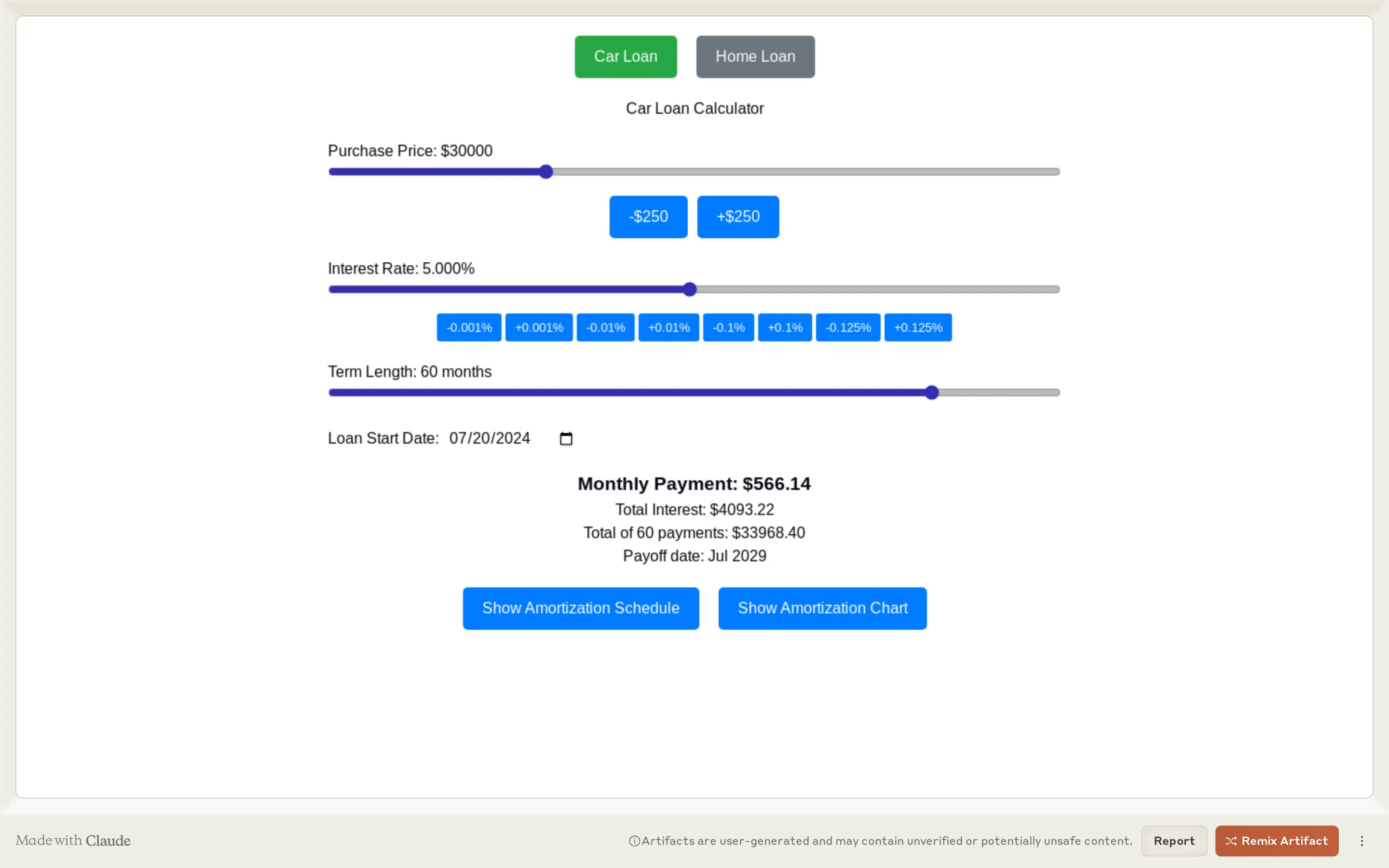Open the calendar date picker
The width and height of the screenshot is (1389, 868).
566,438
